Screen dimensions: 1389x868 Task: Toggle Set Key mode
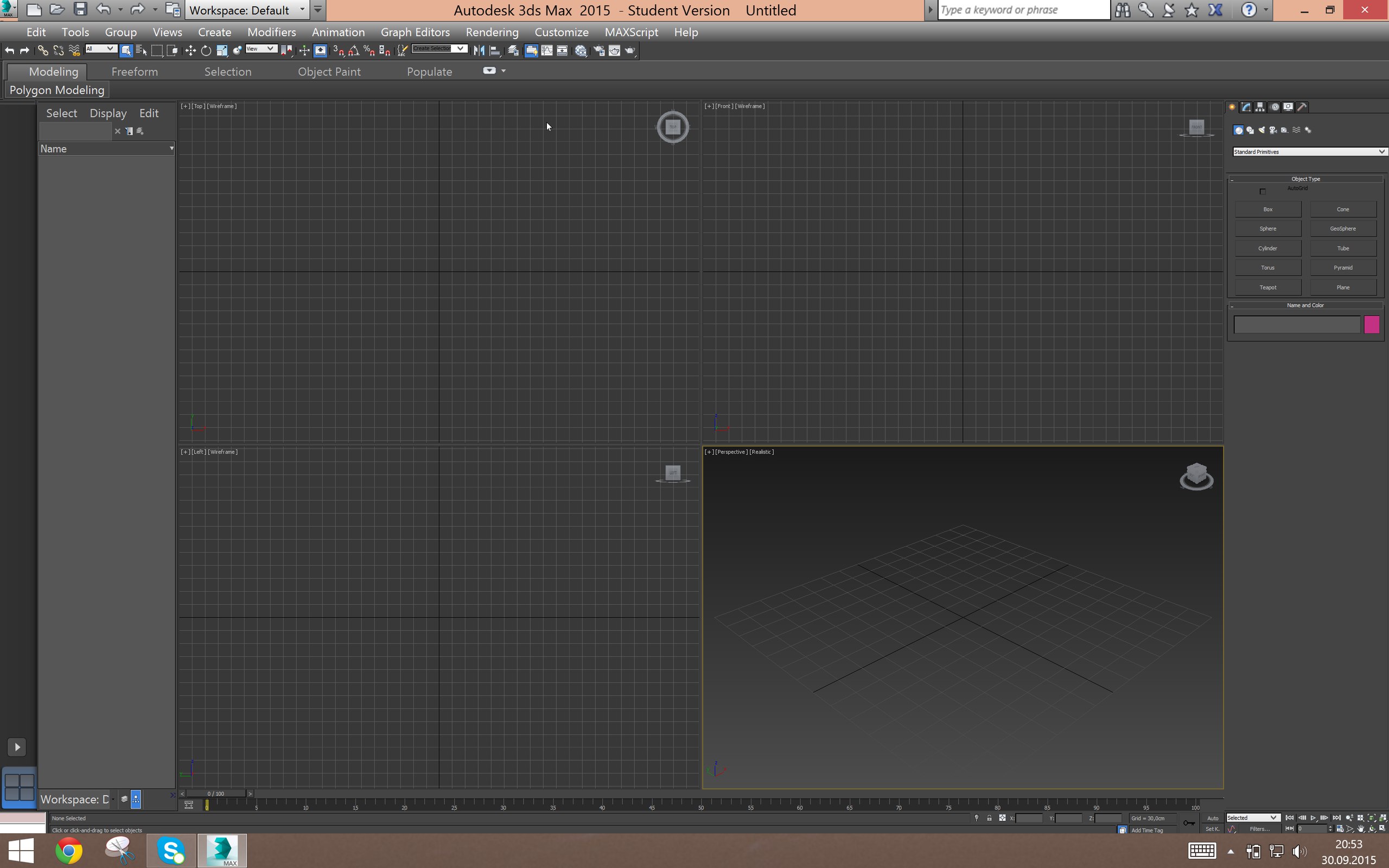(1212, 829)
